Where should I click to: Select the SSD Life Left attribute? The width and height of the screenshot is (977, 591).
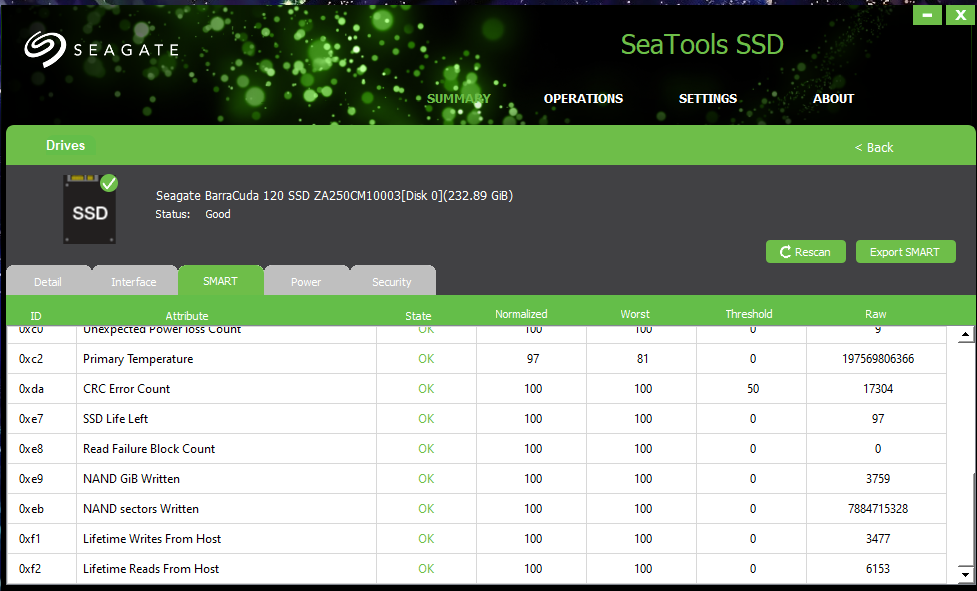coord(115,418)
